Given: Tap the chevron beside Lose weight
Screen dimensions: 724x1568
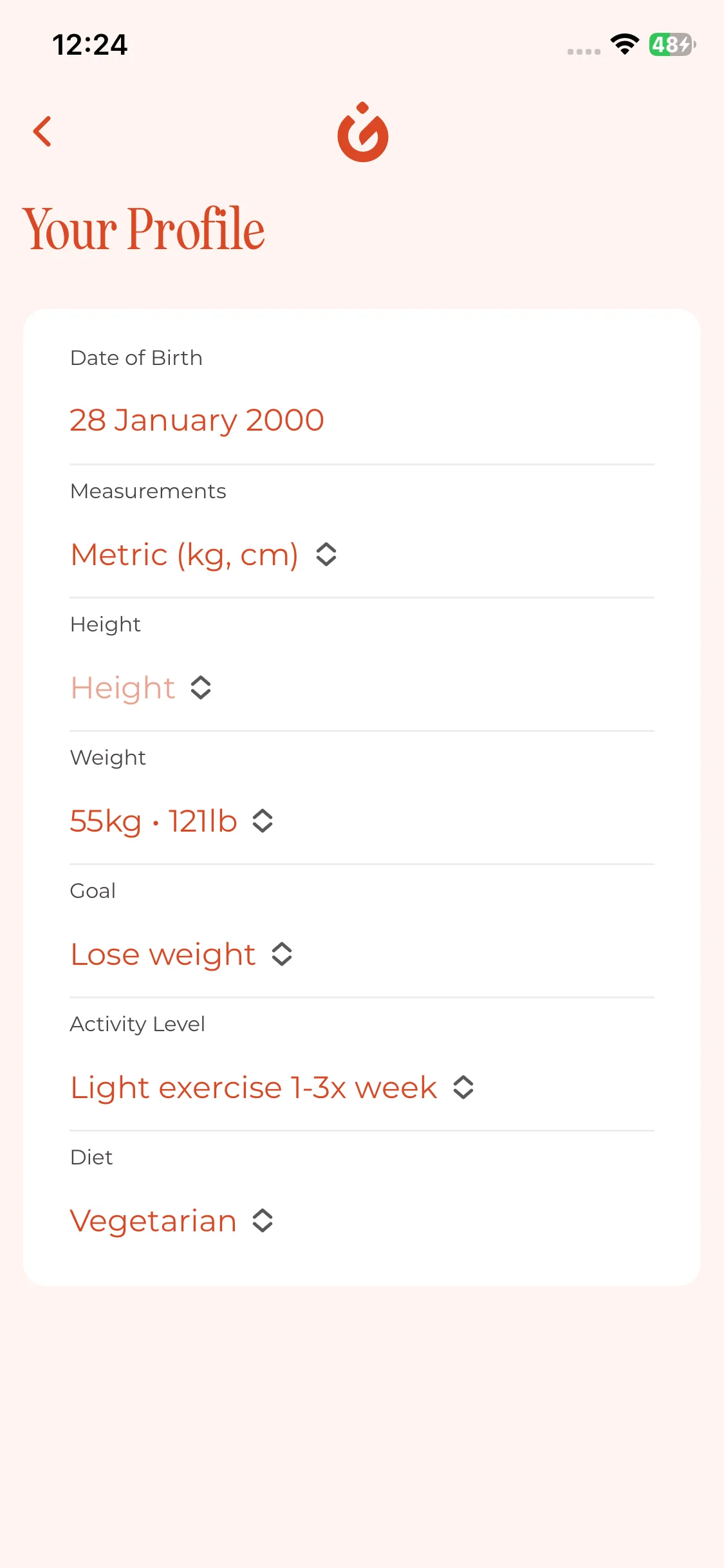Looking at the screenshot, I should click(282, 955).
